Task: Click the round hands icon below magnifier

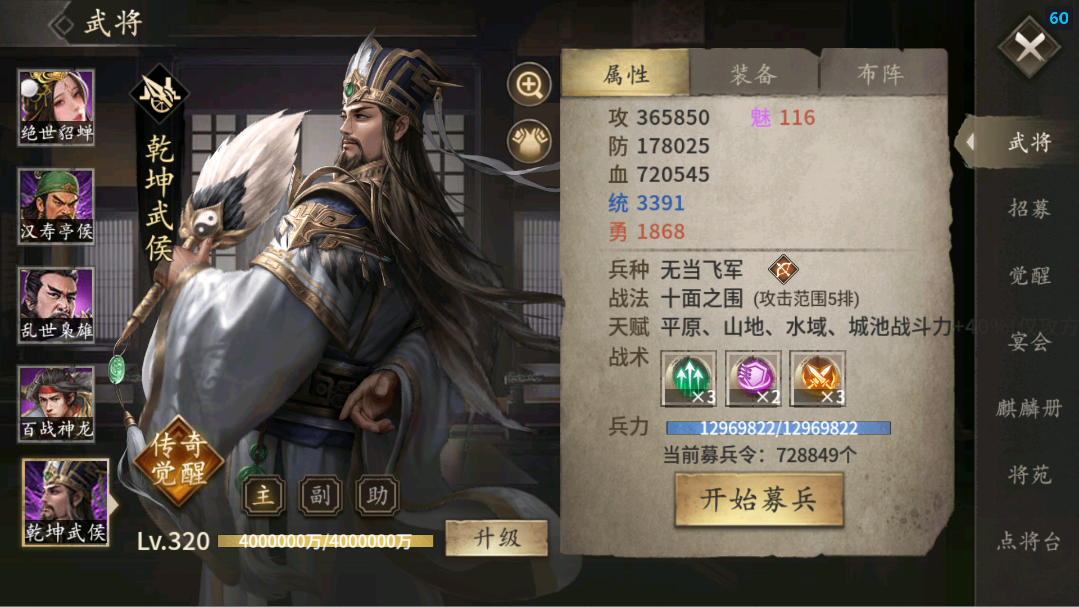Action: (x=529, y=141)
